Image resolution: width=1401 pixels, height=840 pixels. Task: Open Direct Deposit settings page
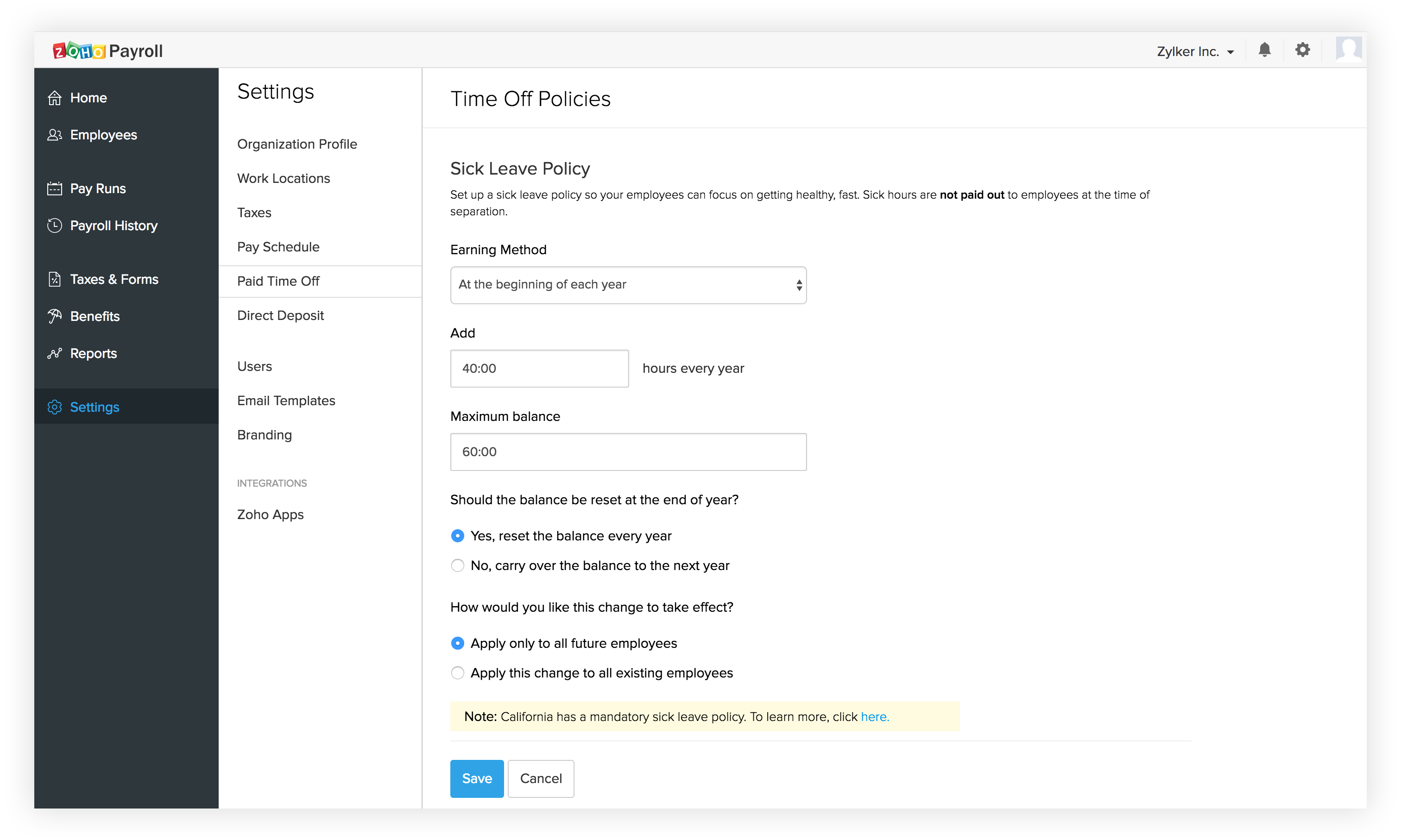tap(280, 315)
